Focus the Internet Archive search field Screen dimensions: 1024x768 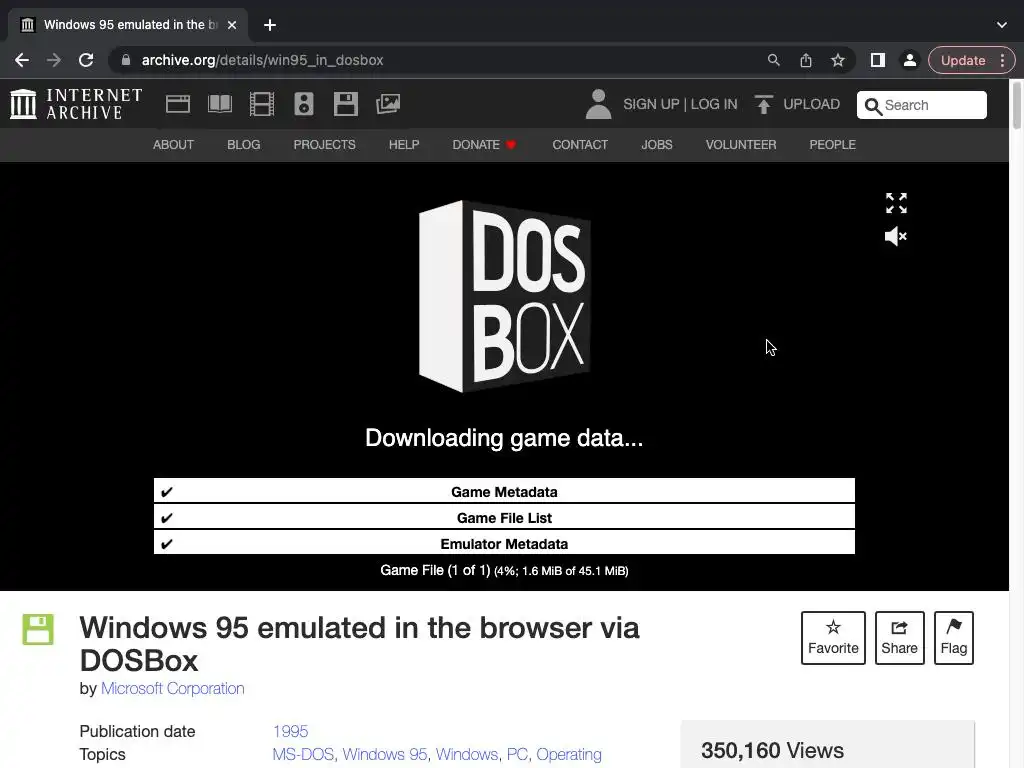coord(921,105)
